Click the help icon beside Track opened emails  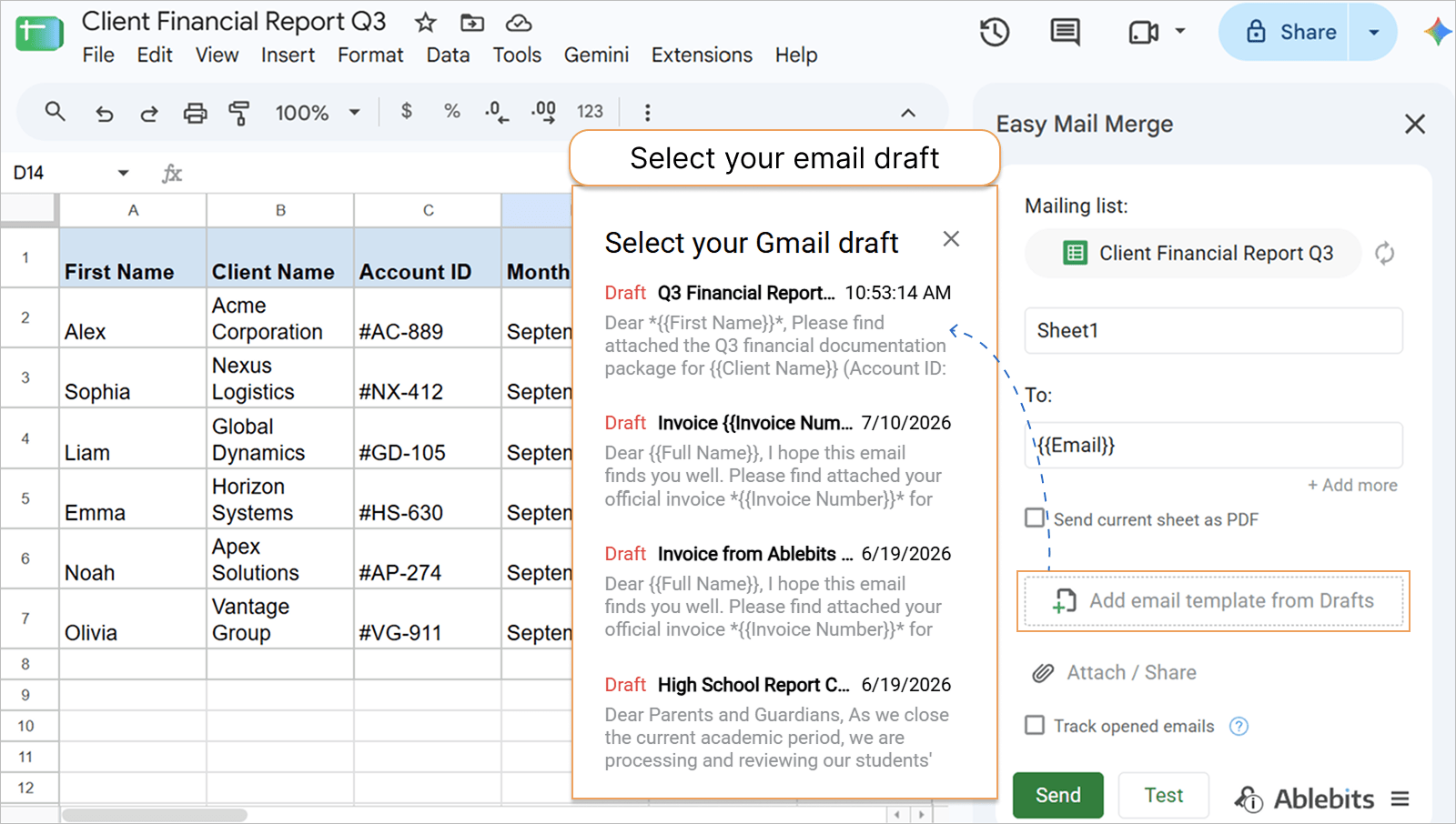tap(1239, 726)
